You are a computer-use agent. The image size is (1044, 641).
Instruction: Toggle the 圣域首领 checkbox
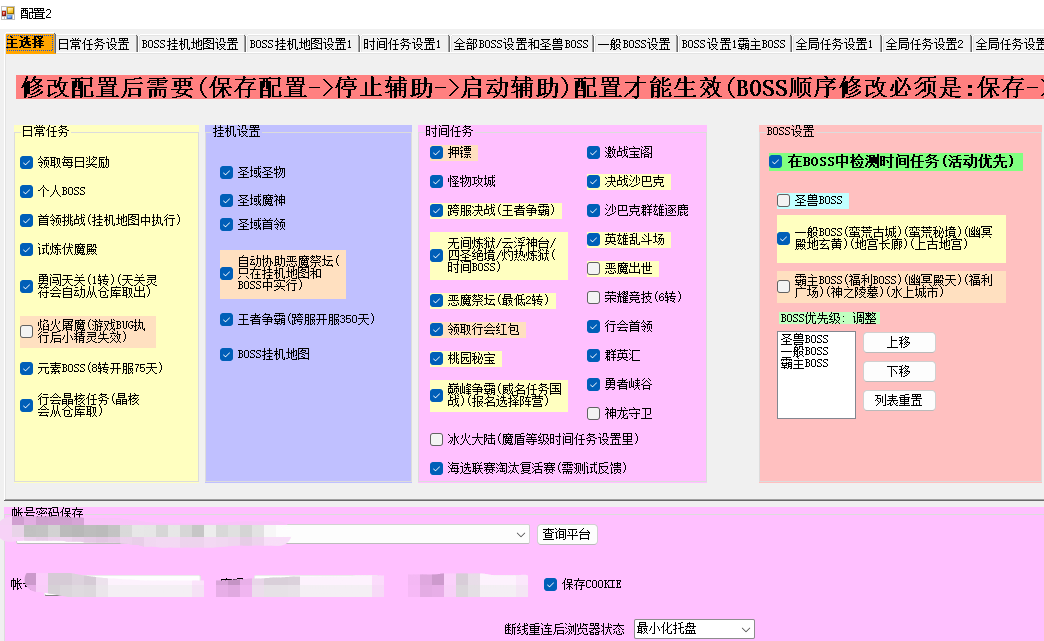(x=226, y=224)
